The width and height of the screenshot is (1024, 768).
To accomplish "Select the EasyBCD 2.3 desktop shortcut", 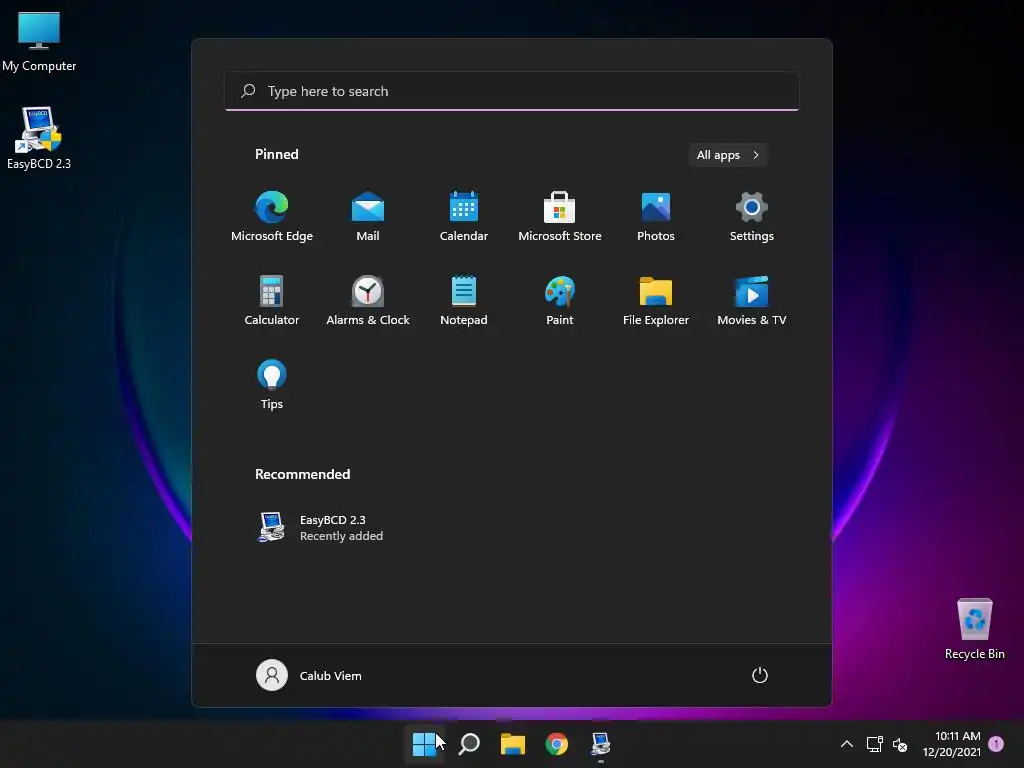I will click(x=39, y=138).
